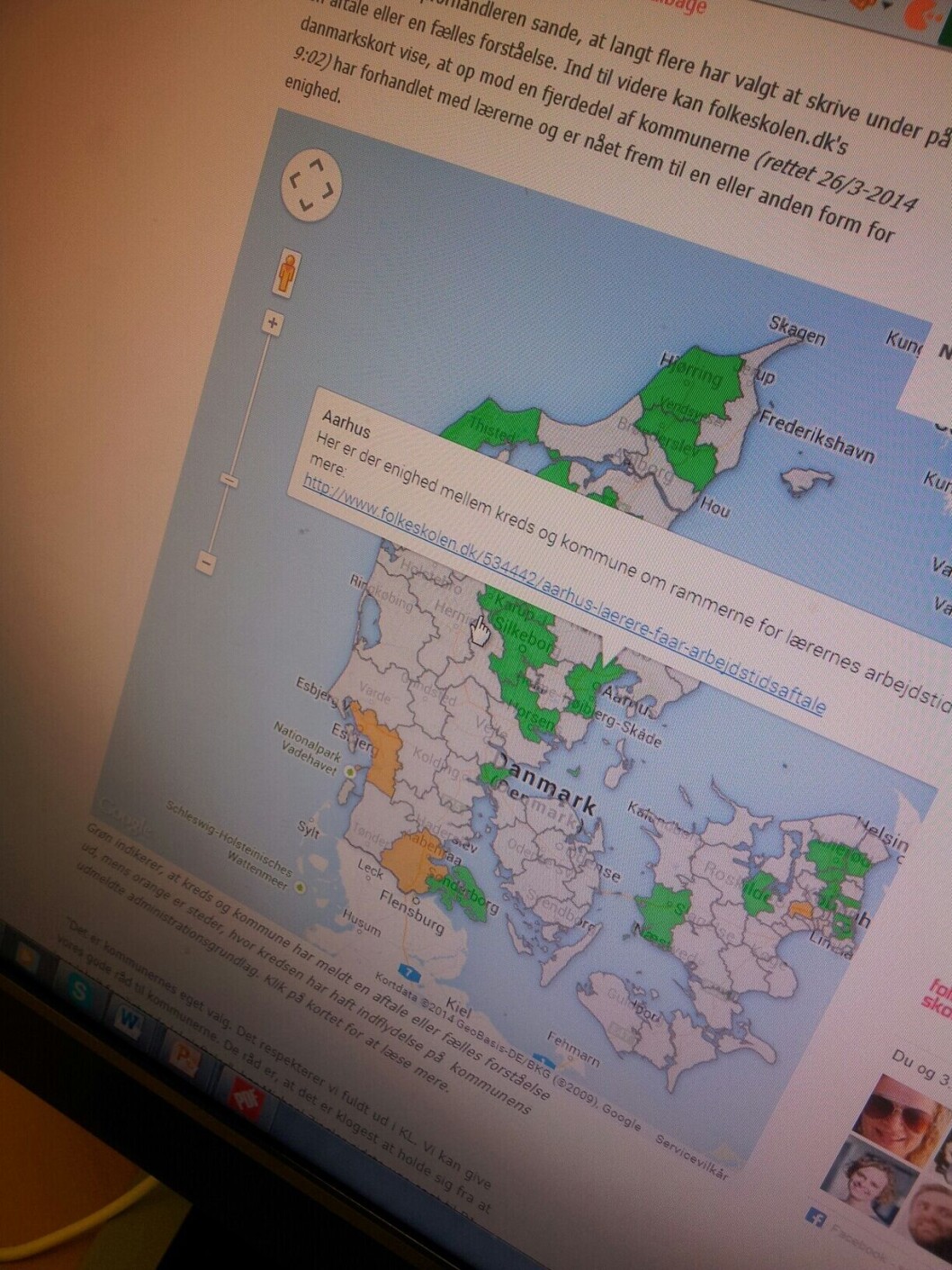Open the Servicevilkår map link

tap(690, 1157)
